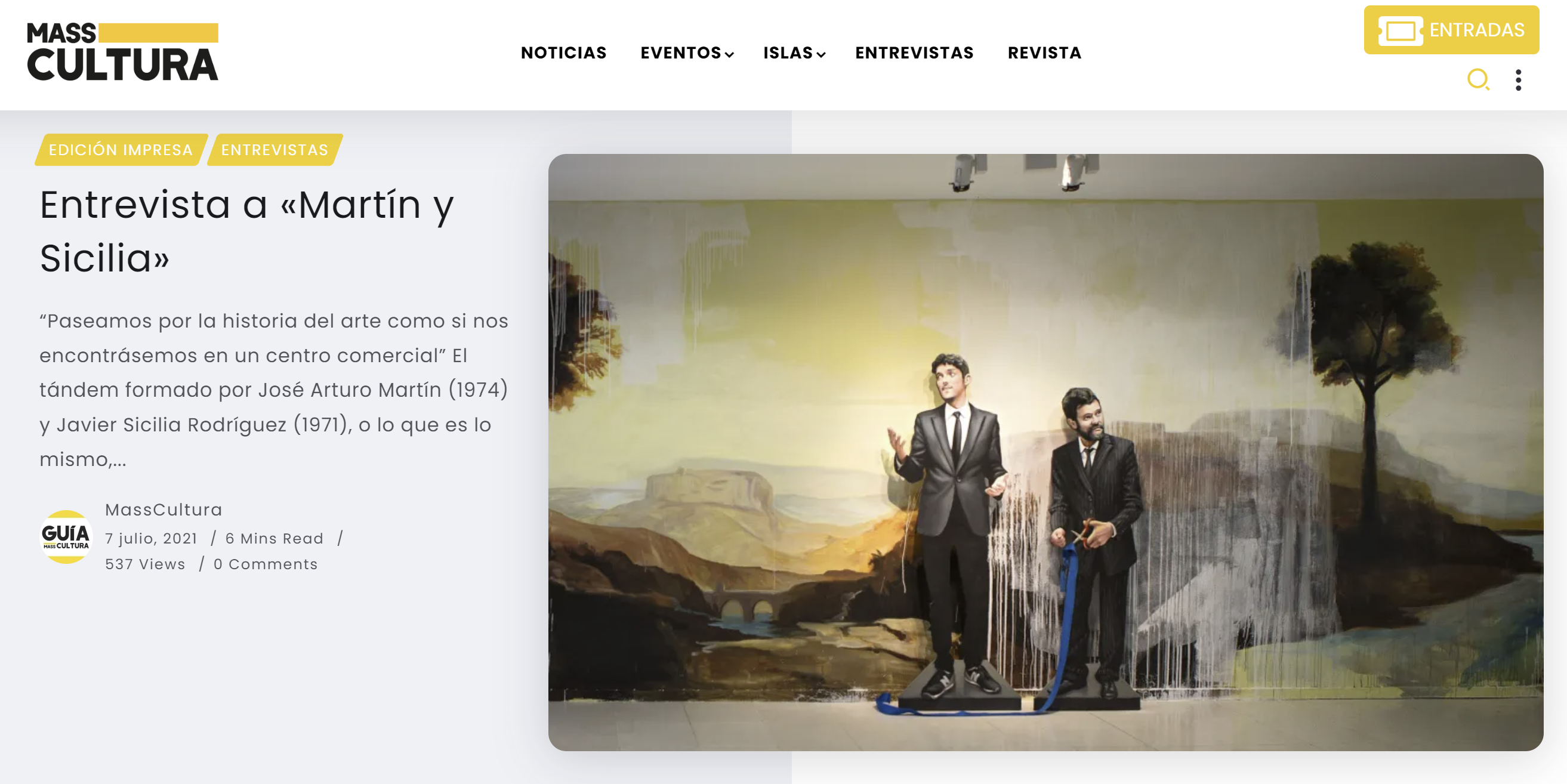Image resolution: width=1567 pixels, height=784 pixels.
Task: Expand the Eventos dropdown chevron
Action: 729,54
